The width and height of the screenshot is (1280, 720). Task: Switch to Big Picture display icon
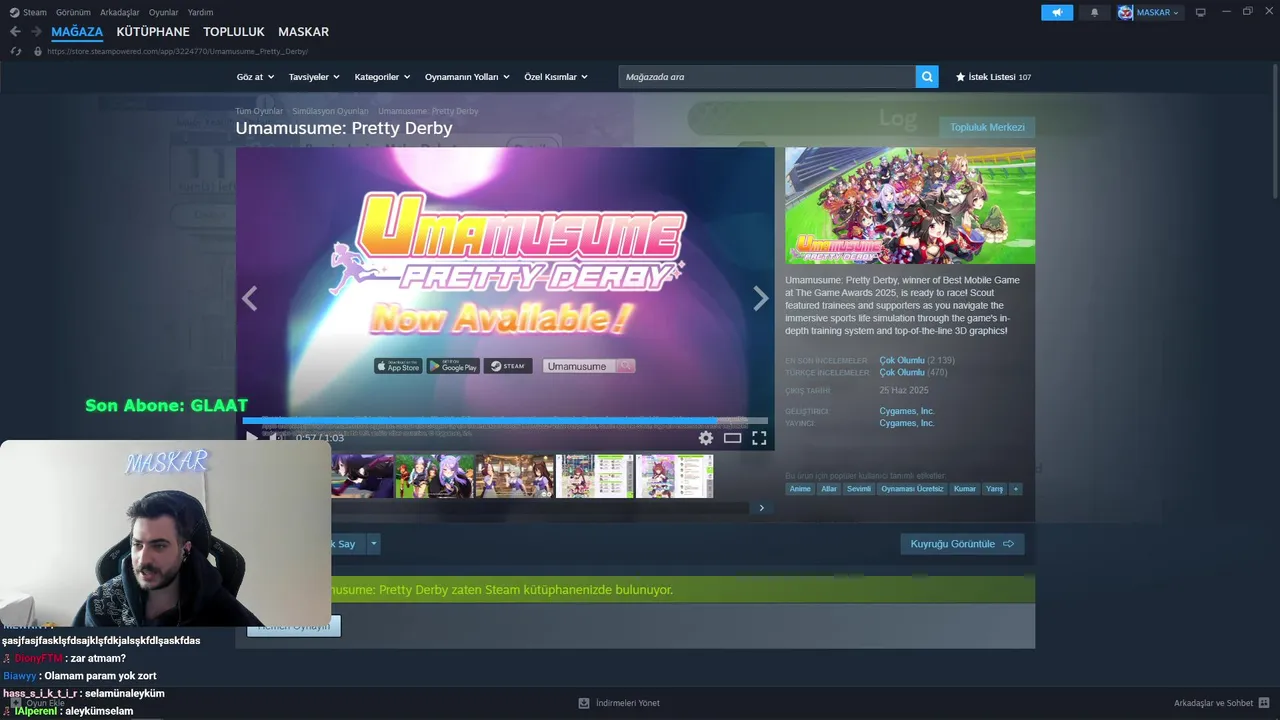coord(1201,12)
